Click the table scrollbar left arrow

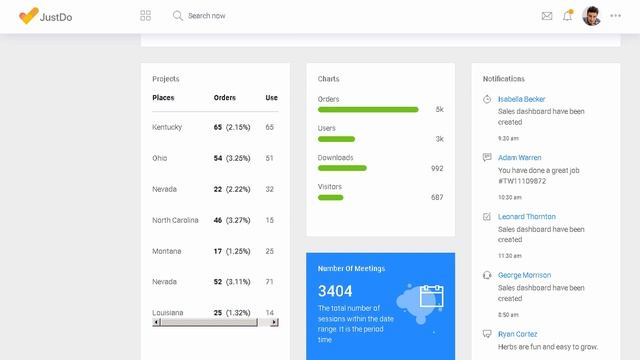[x=156, y=322]
